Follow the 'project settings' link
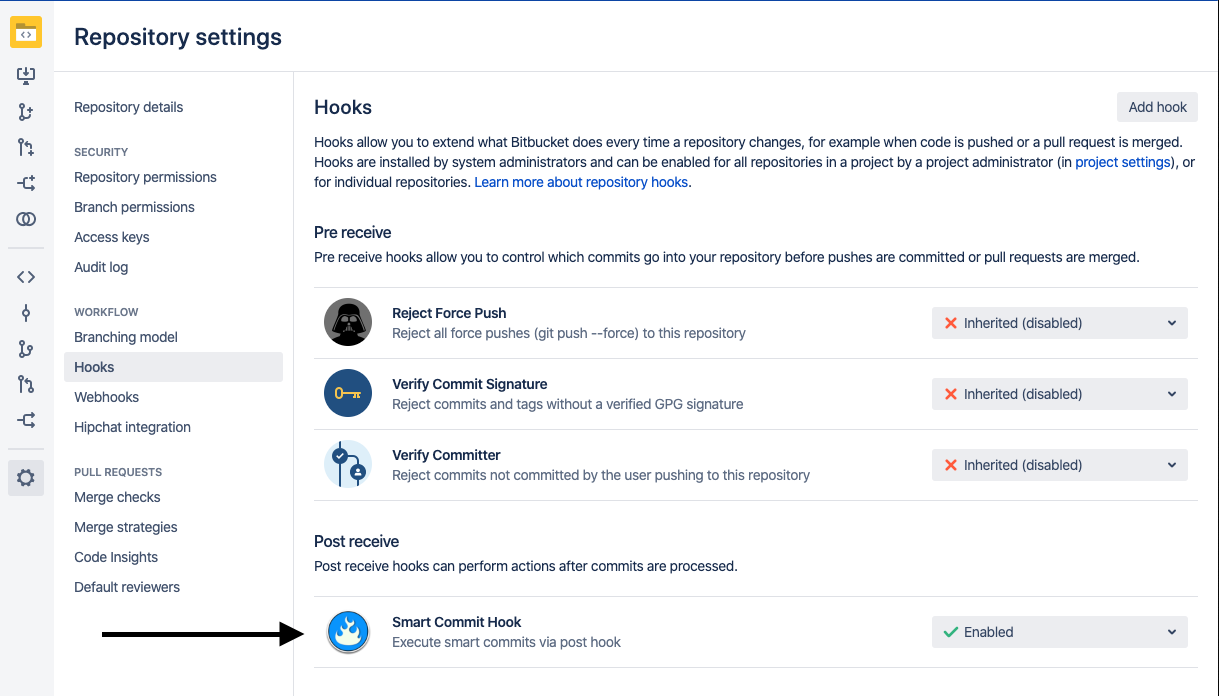 coord(1122,162)
